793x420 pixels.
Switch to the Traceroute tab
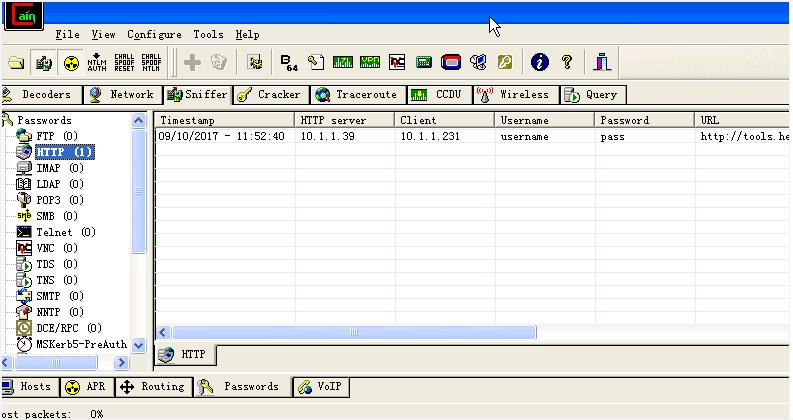359,95
